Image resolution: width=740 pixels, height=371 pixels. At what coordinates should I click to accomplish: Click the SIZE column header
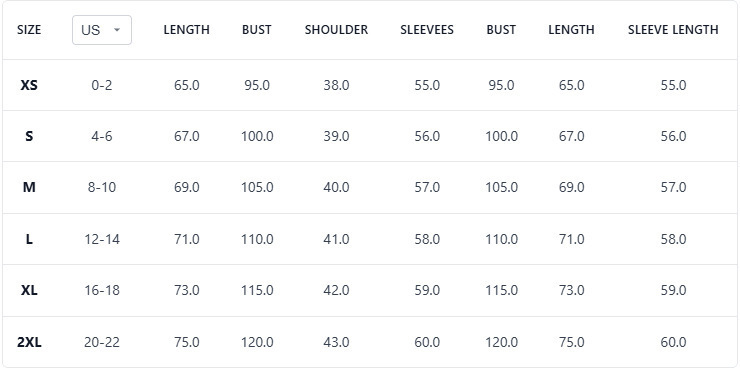coord(29,30)
